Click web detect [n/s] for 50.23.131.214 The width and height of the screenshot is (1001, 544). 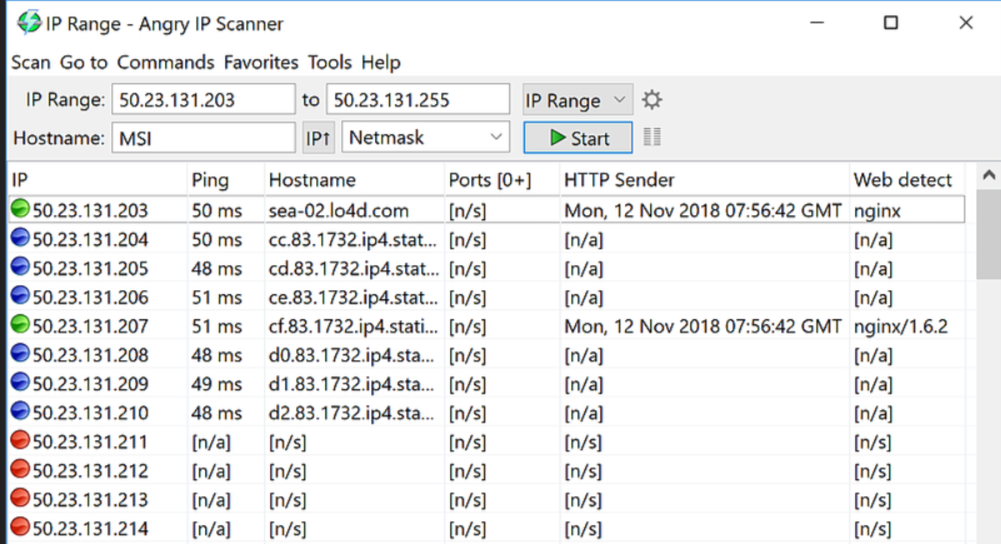872,529
